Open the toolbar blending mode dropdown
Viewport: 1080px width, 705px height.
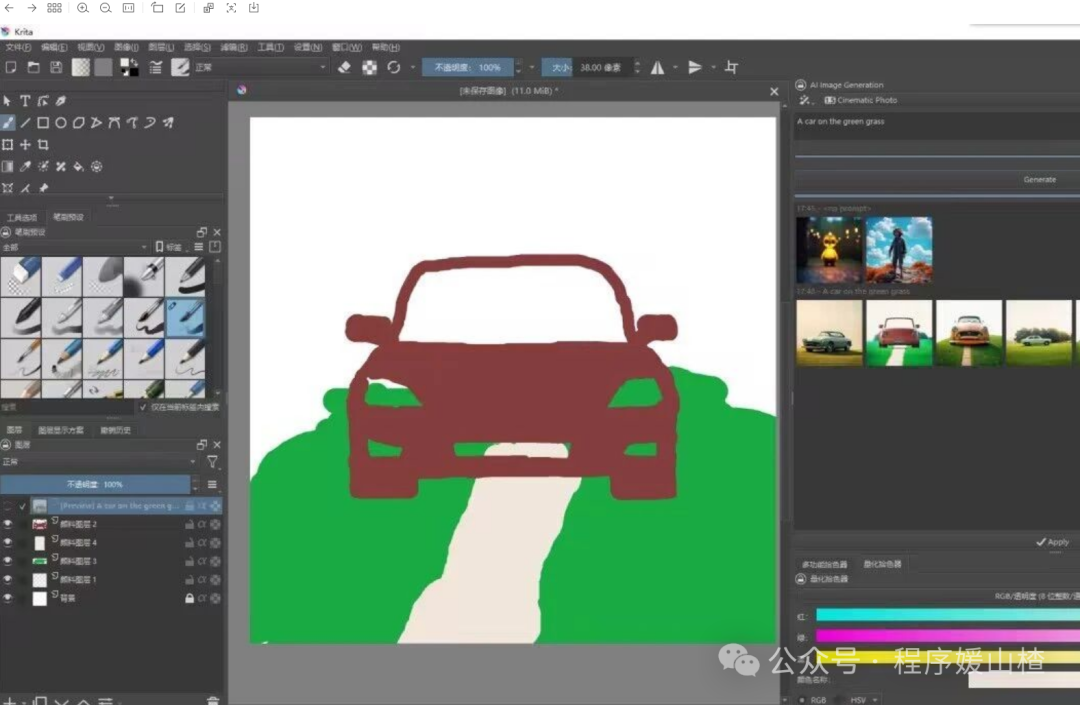click(x=259, y=67)
